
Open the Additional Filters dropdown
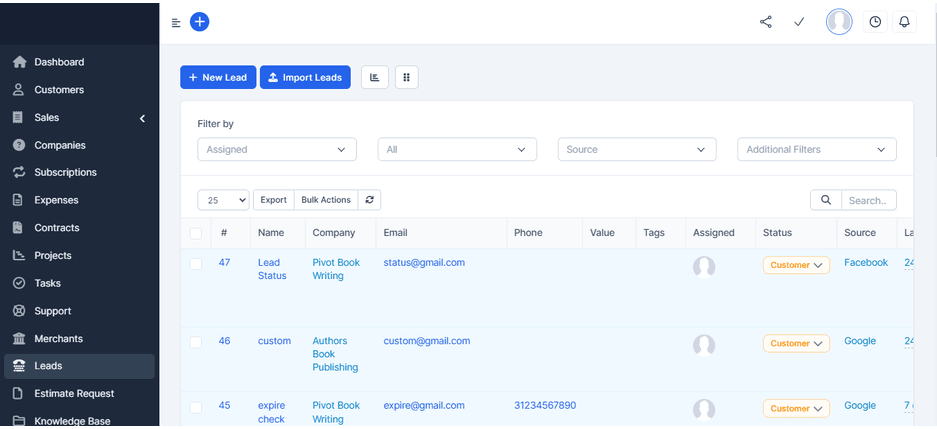[x=816, y=149]
